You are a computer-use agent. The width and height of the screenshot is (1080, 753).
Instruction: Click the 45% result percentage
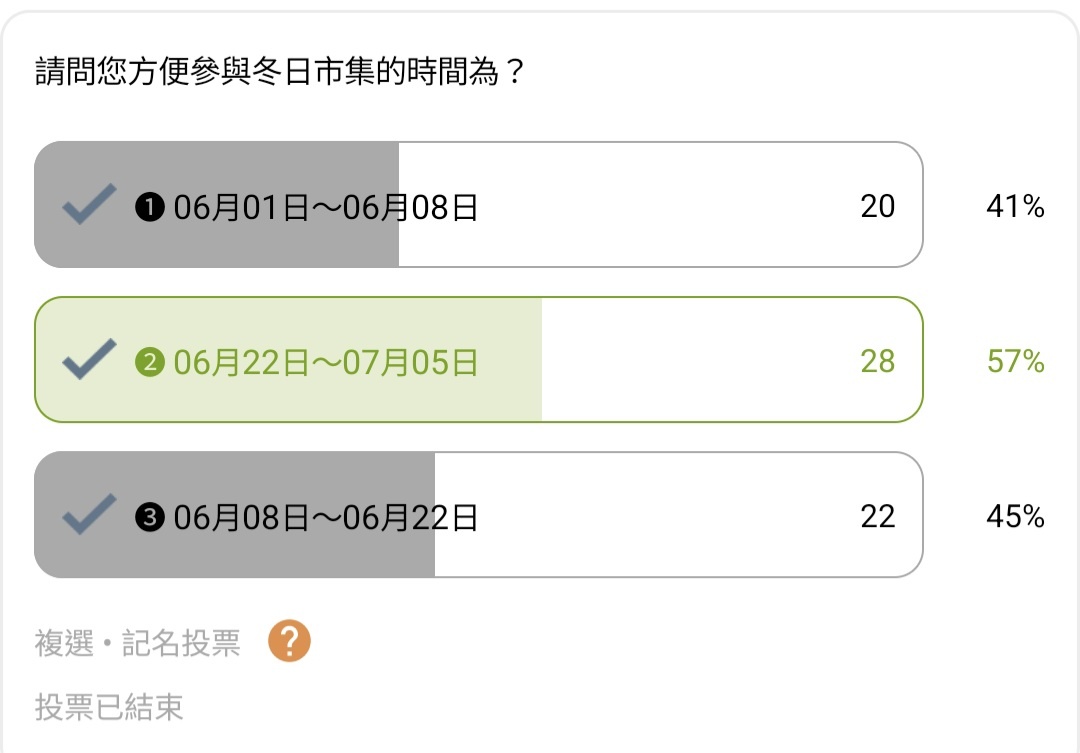click(x=1015, y=516)
